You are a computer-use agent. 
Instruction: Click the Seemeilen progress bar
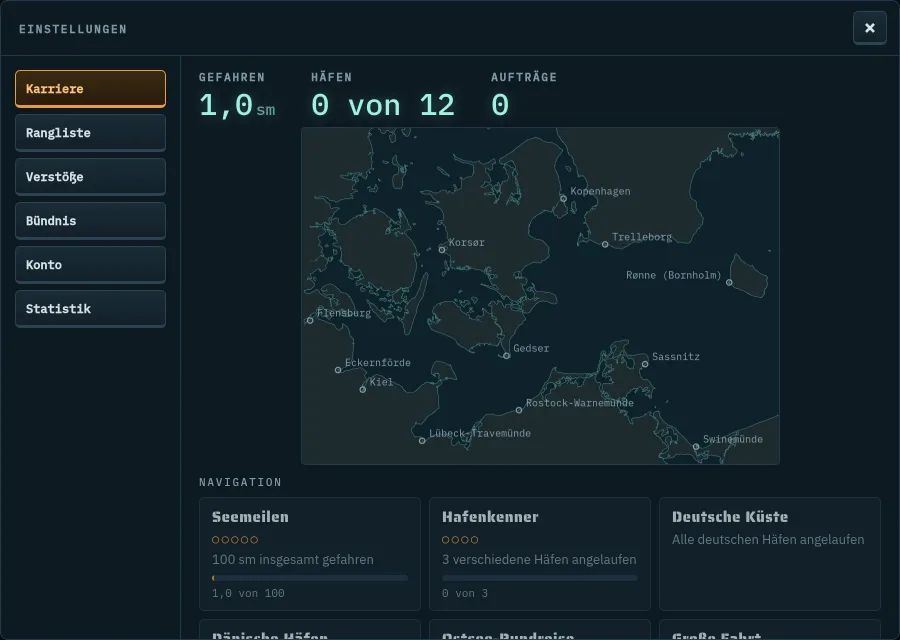point(310,578)
